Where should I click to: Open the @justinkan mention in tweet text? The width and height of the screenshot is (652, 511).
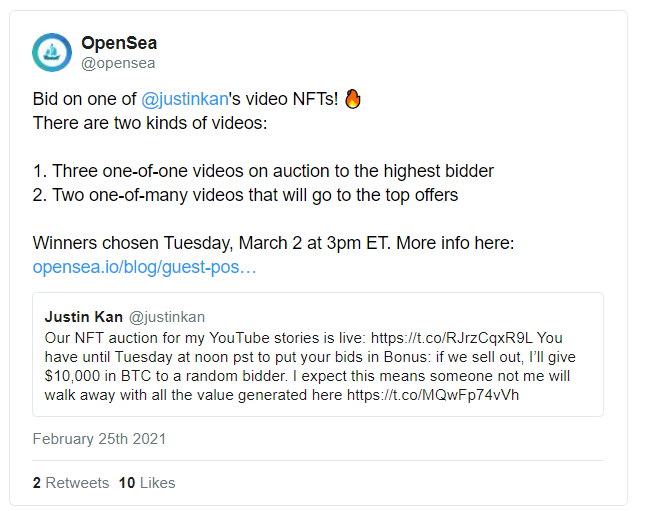pos(185,99)
